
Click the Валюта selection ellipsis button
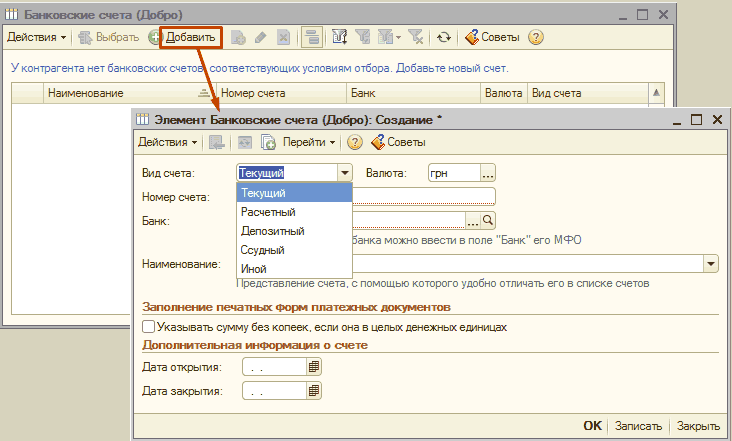pos(489,173)
